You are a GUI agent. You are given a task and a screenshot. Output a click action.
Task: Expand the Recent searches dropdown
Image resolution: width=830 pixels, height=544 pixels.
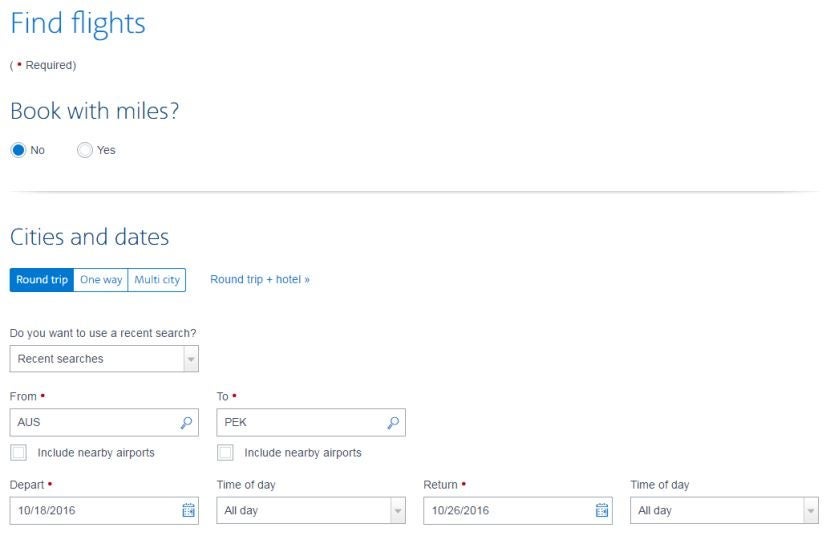pyautogui.click(x=104, y=359)
